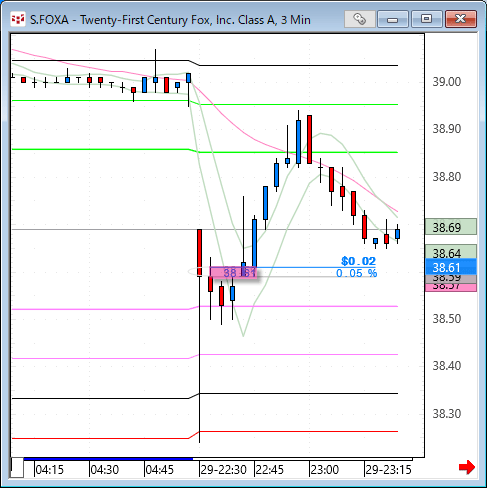Click the 38.80 price axis label
This screenshot has height=488, width=487.
447,177
